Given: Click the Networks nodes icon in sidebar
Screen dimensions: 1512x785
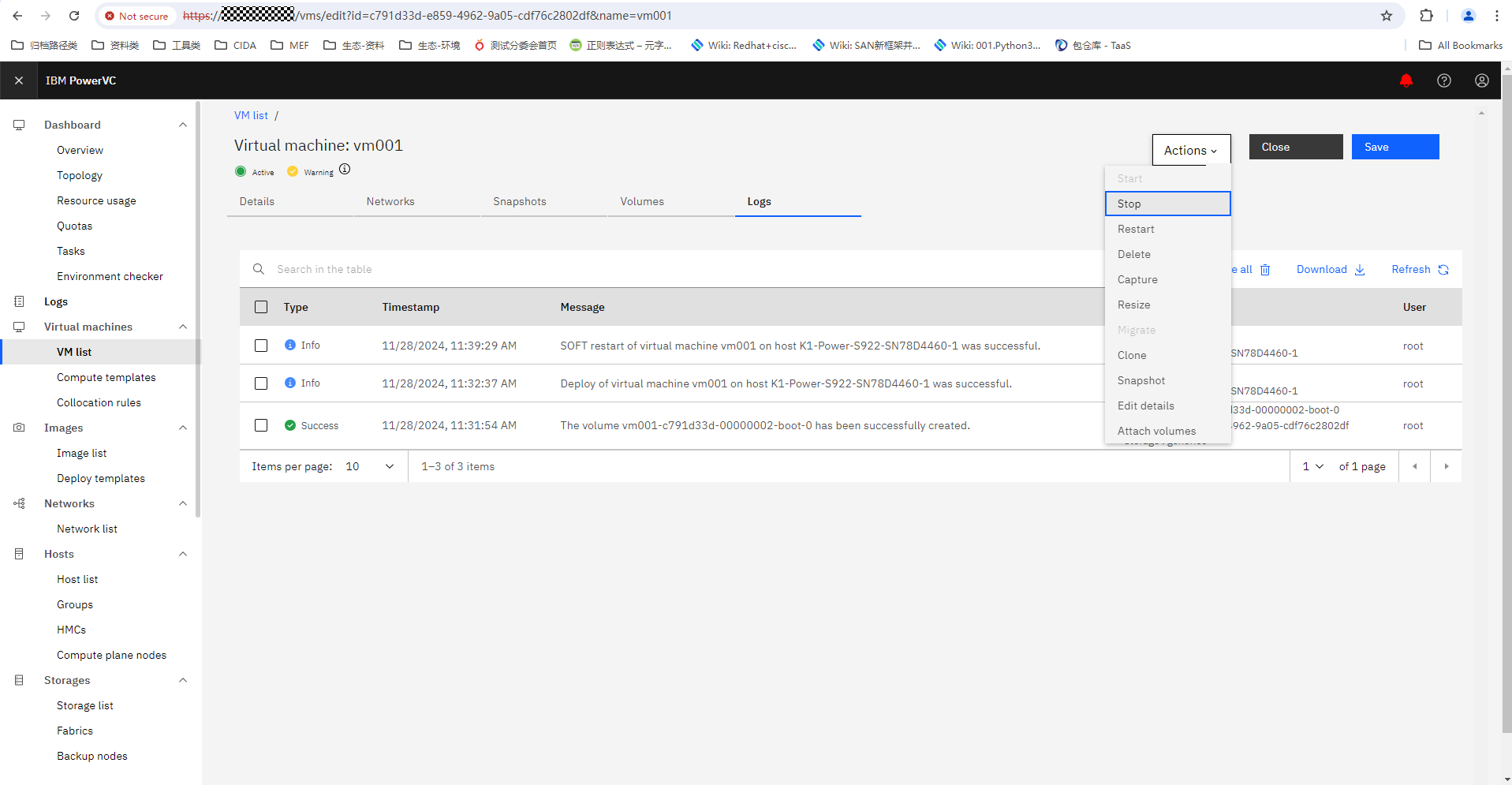Looking at the screenshot, I should pos(19,503).
